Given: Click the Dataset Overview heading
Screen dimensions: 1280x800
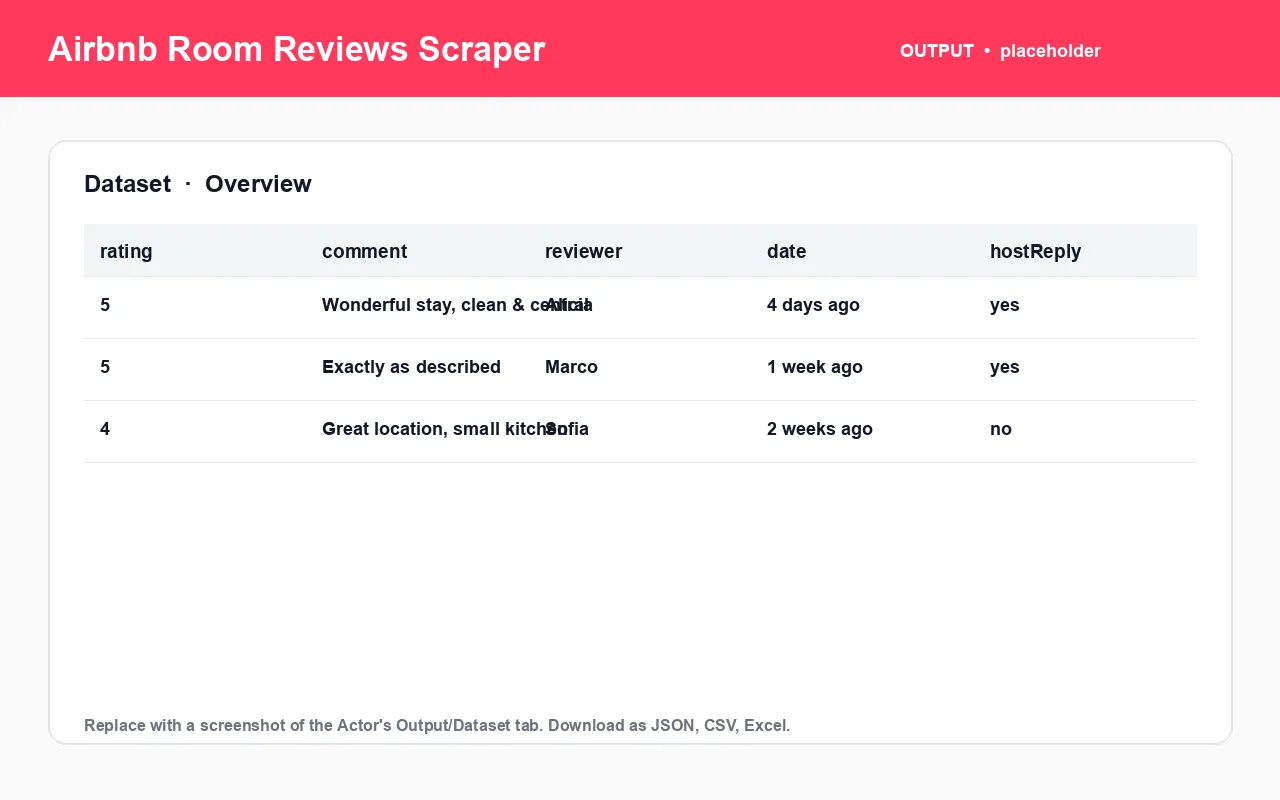Looking at the screenshot, I should [x=198, y=184].
